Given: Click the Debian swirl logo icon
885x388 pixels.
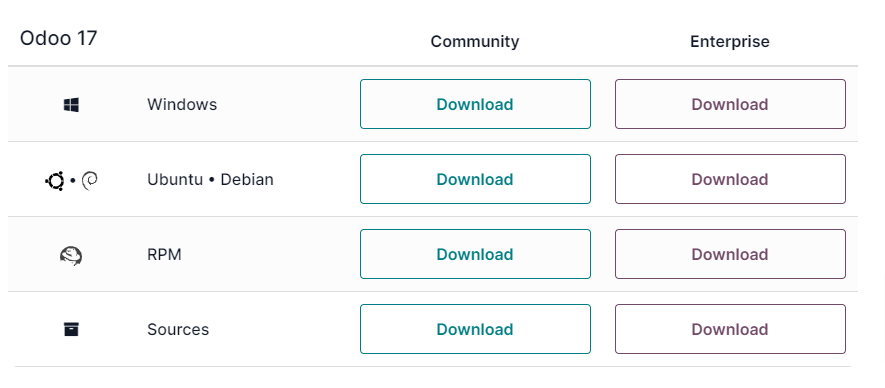Looking at the screenshot, I should 90,180.
